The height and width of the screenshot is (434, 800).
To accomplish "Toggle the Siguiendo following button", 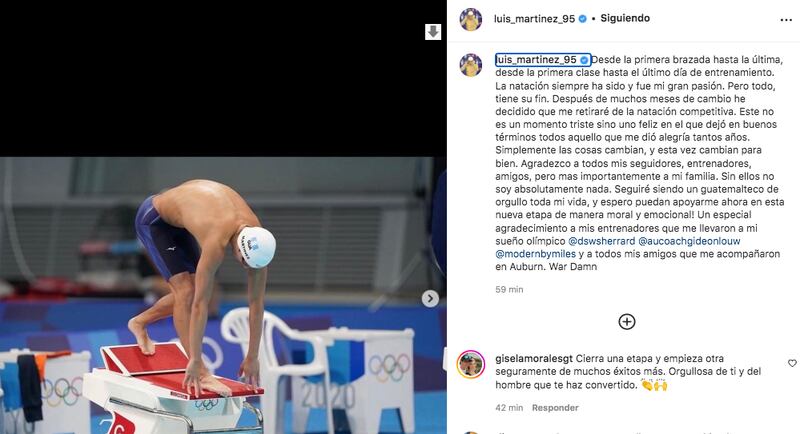I will coord(625,18).
